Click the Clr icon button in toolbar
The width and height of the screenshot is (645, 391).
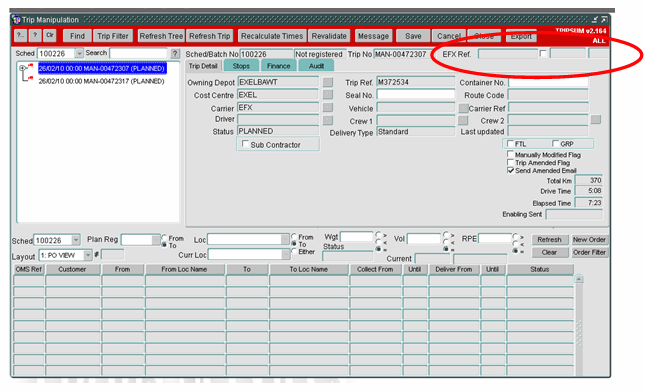click(x=50, y=35)
